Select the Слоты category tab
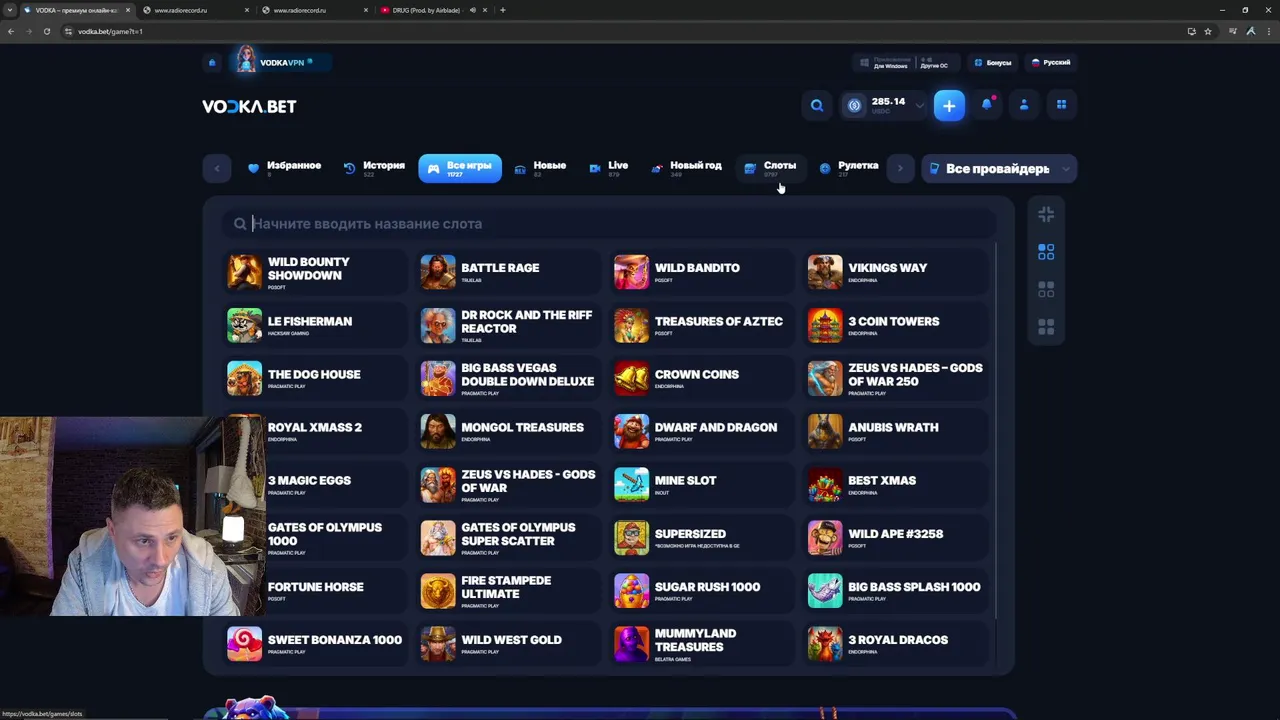The height and width of the screenshot is (720, 1280). [770, 168]
